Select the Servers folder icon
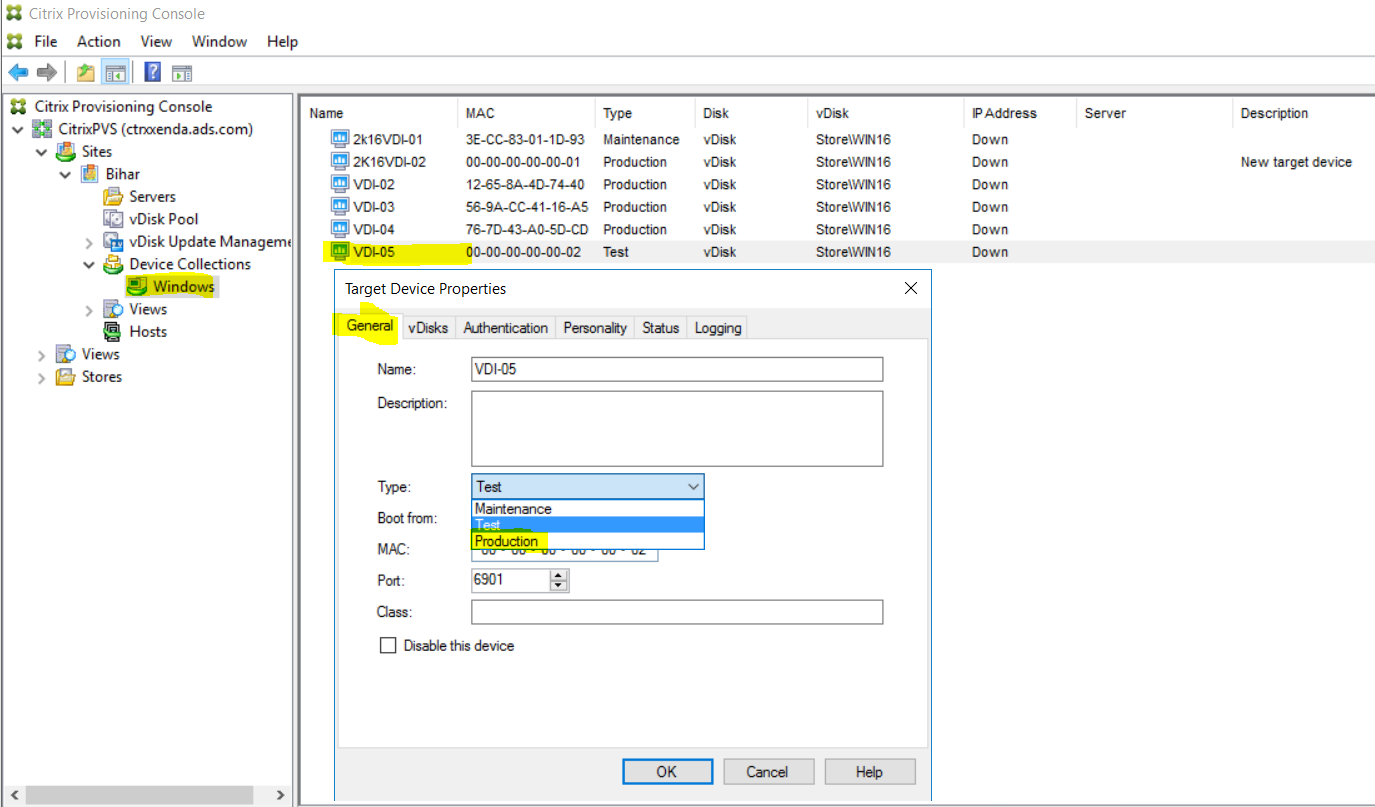This screenshot has width=1375, height=807. pos(113,197)
